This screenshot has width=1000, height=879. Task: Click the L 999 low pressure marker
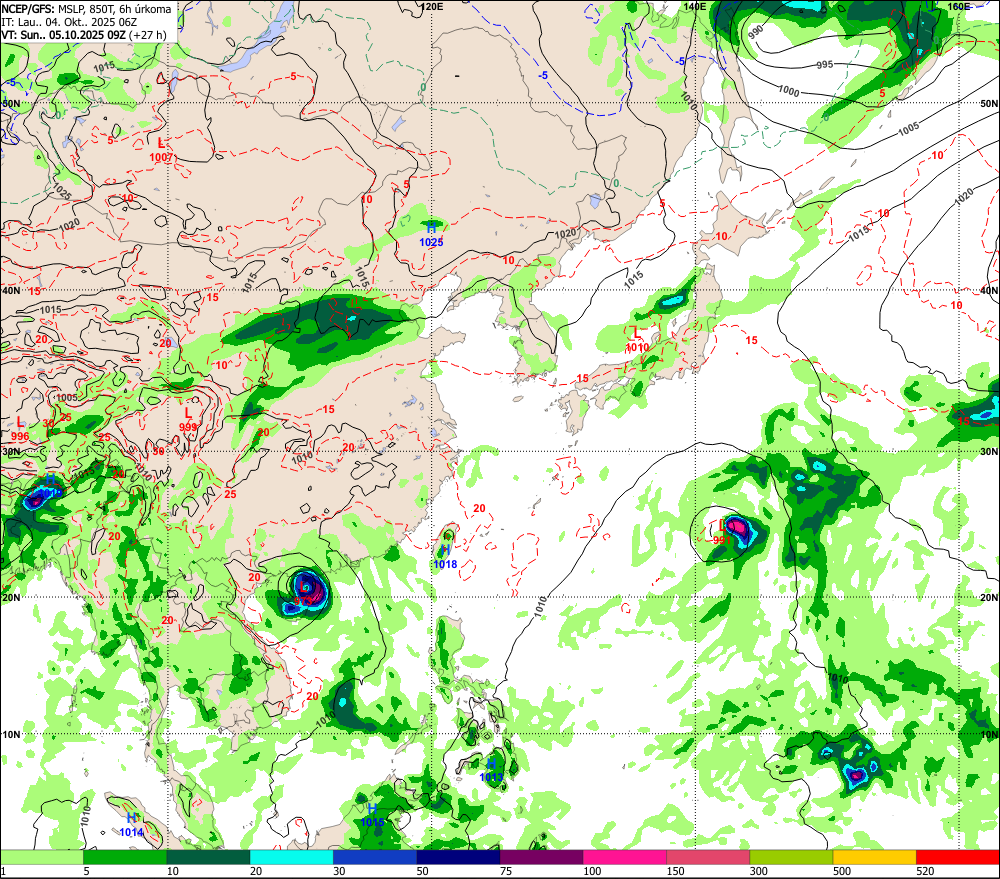tap(188, 420)
